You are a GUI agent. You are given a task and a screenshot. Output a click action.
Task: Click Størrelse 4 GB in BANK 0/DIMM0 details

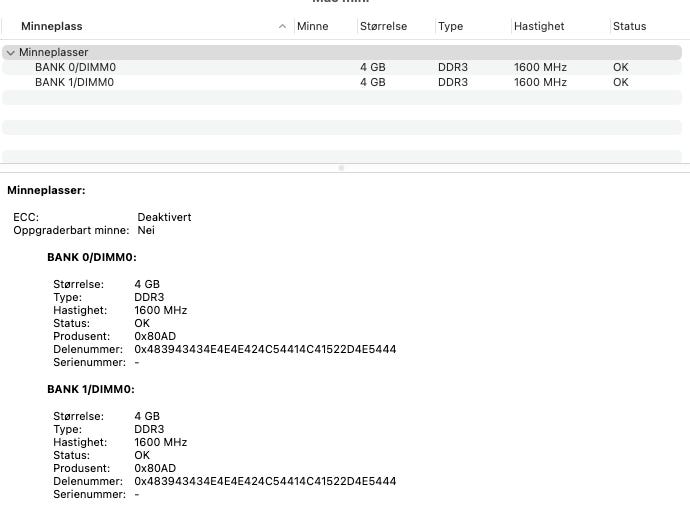pos(147,284)
